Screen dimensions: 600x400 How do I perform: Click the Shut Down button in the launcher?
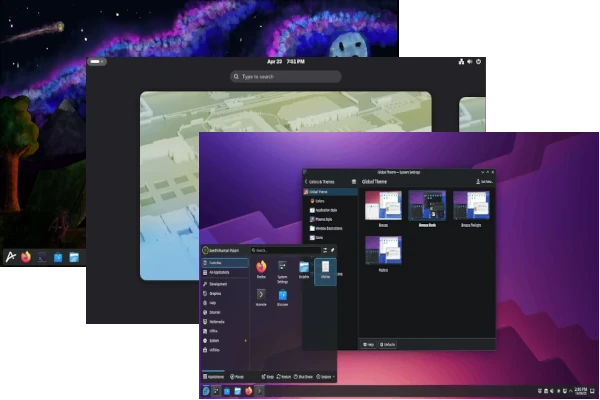[303, 377]
